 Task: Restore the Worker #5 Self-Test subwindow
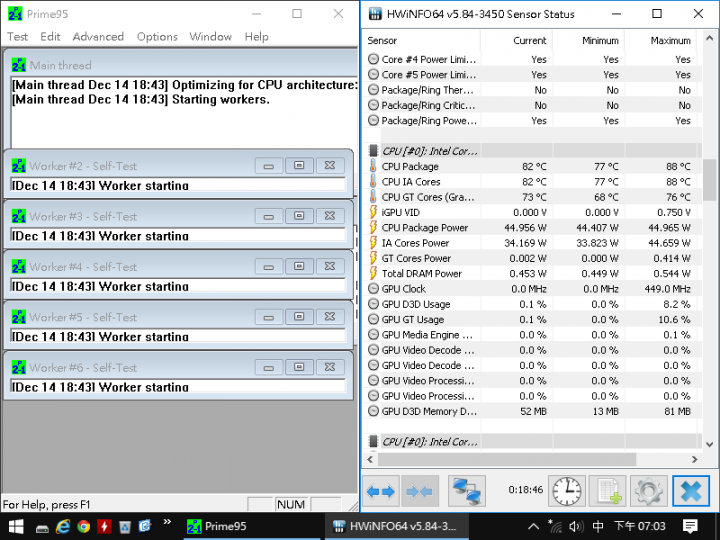[x=299, y=317]
